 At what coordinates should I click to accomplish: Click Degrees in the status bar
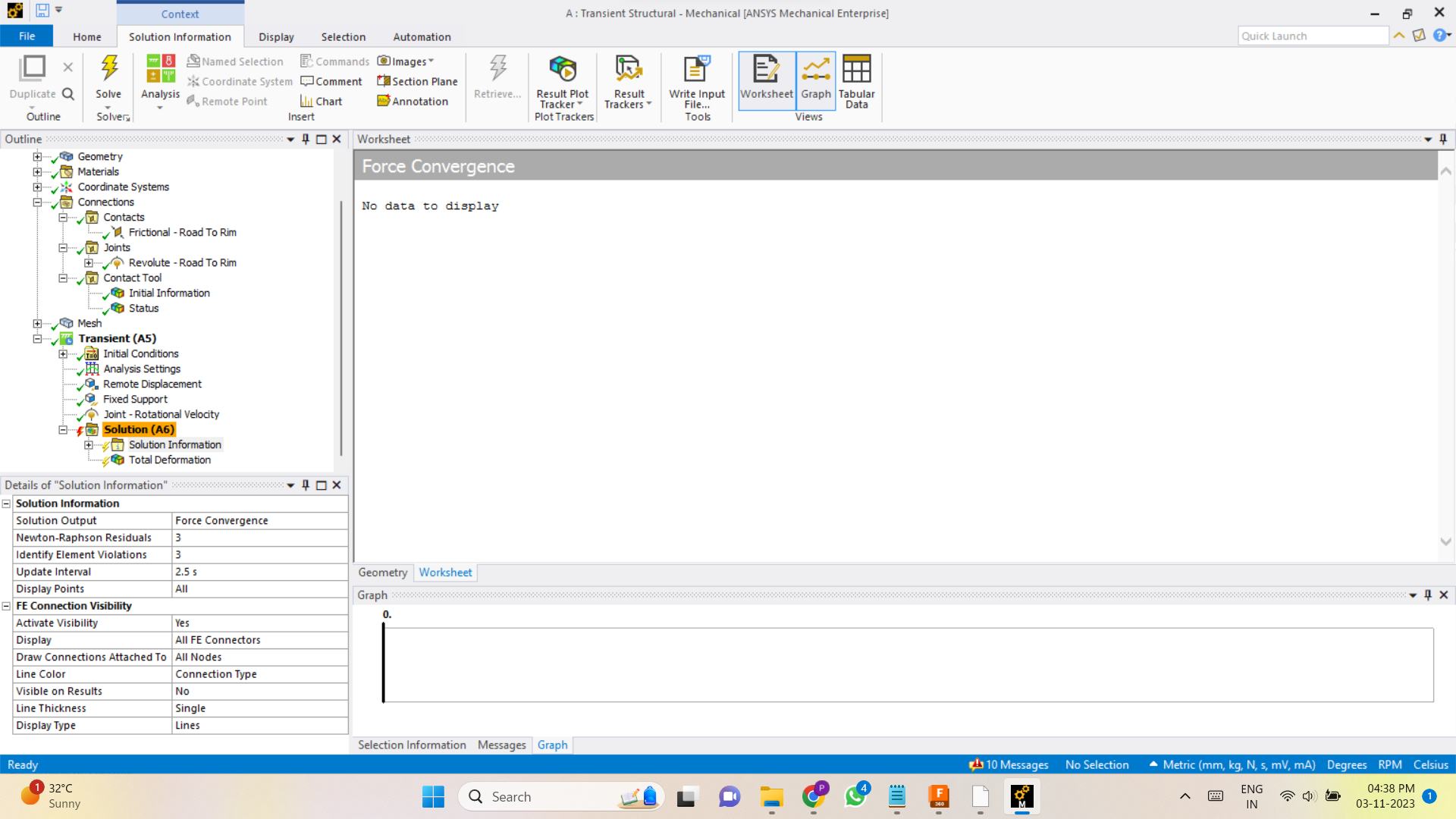[1347, 764]
